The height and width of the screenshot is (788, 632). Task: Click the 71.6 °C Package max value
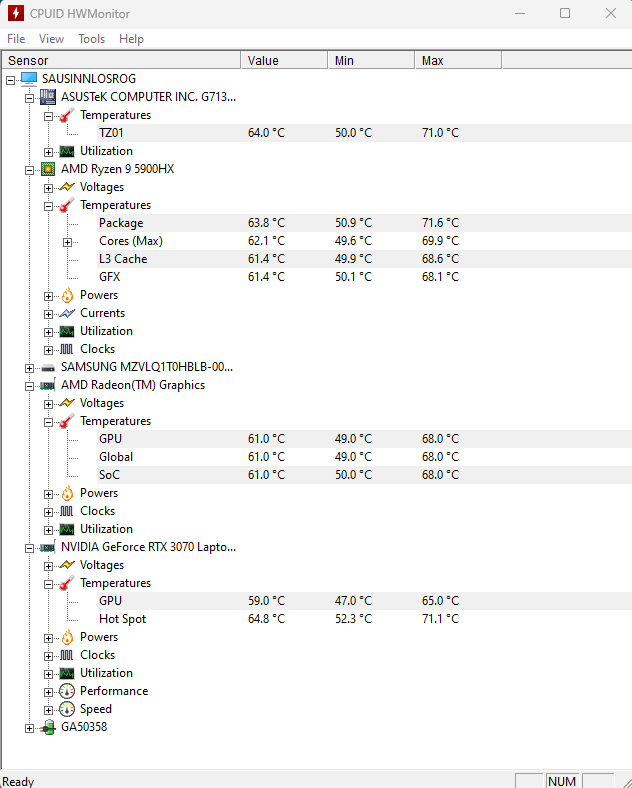click(440, 223)
